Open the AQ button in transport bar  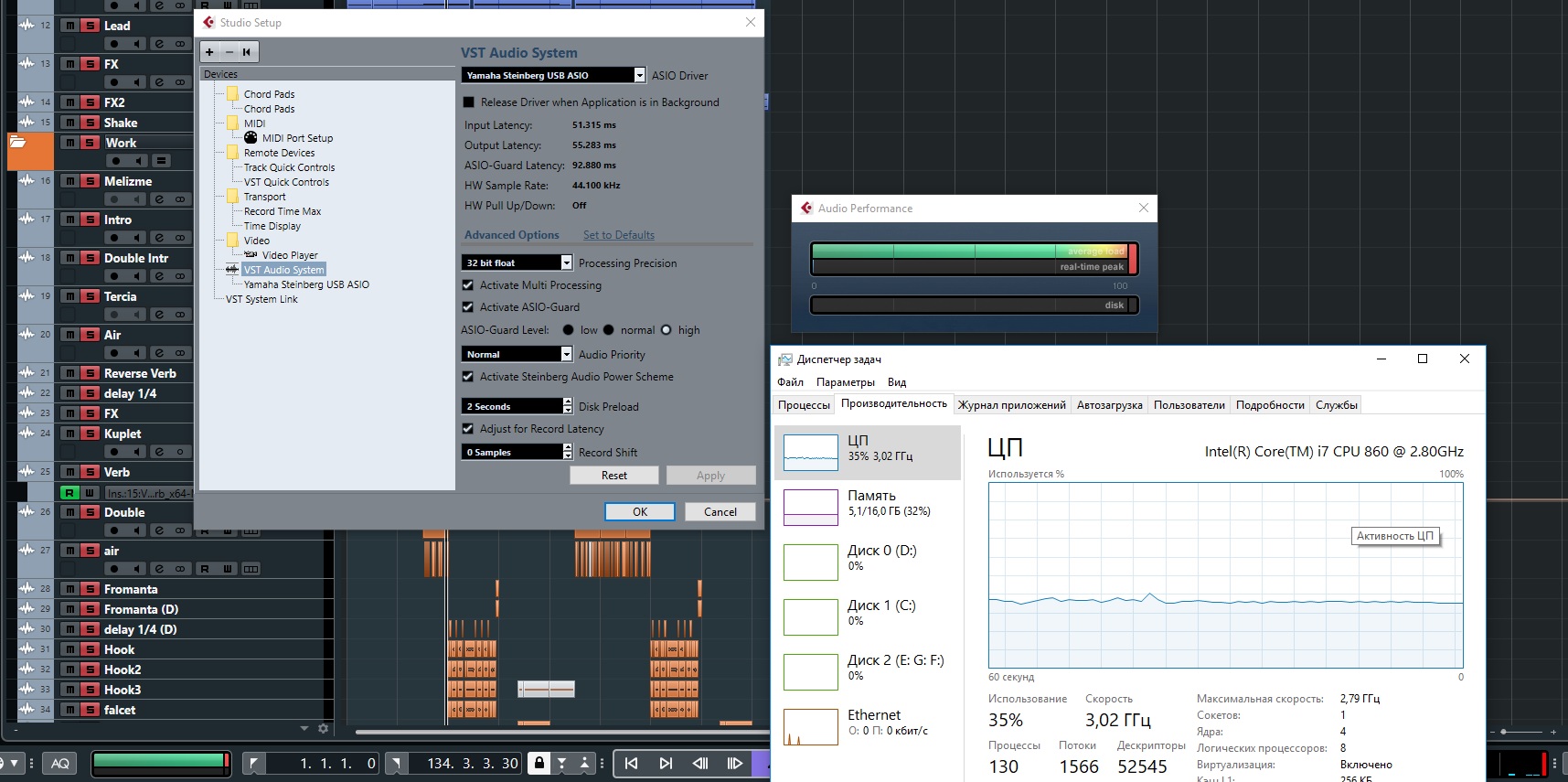pos(60,764)
